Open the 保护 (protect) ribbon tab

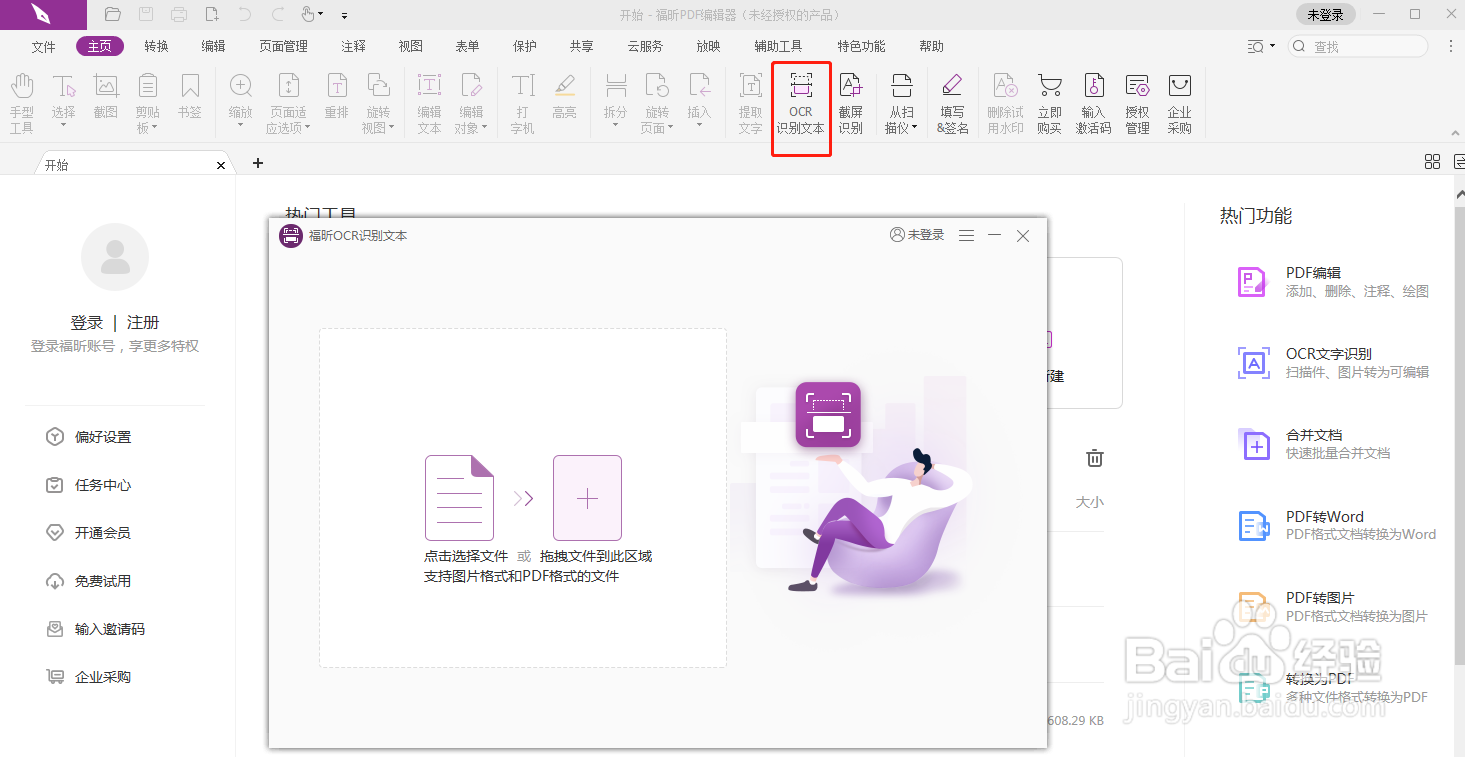[524, 46]
